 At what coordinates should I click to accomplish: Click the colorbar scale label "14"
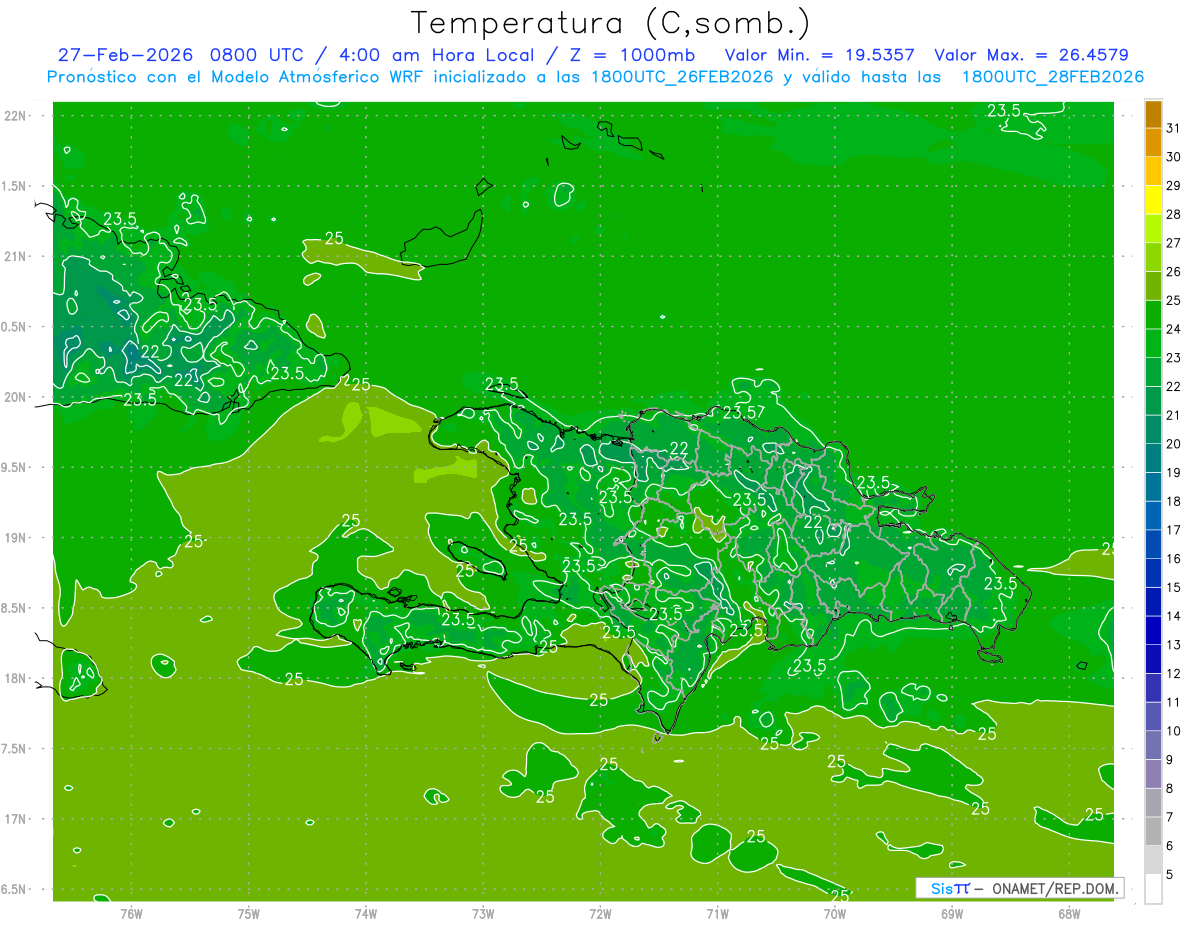(x=1173, y=616)
